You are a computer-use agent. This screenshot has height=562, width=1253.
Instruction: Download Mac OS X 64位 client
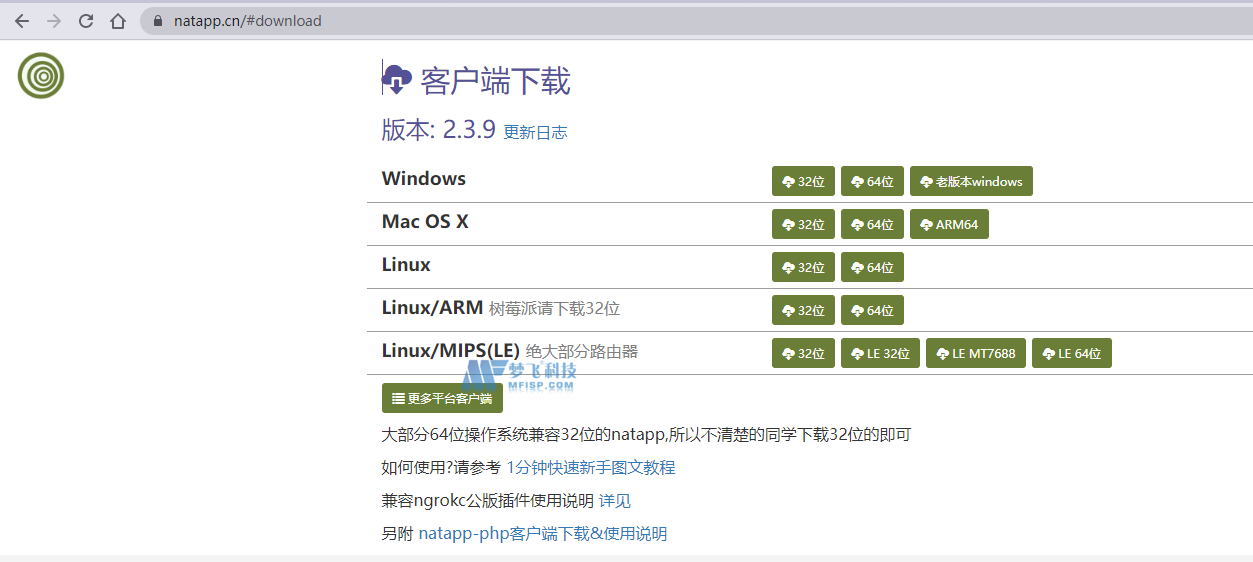click(x=872, y=225)
